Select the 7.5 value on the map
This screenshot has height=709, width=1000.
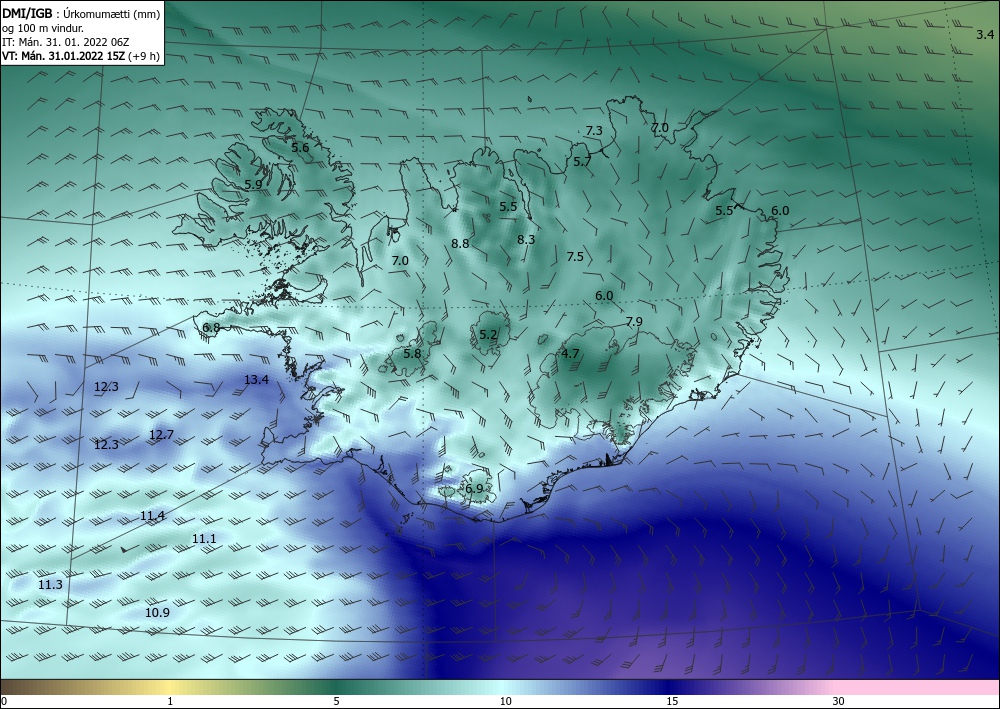[x=575, y=256]
